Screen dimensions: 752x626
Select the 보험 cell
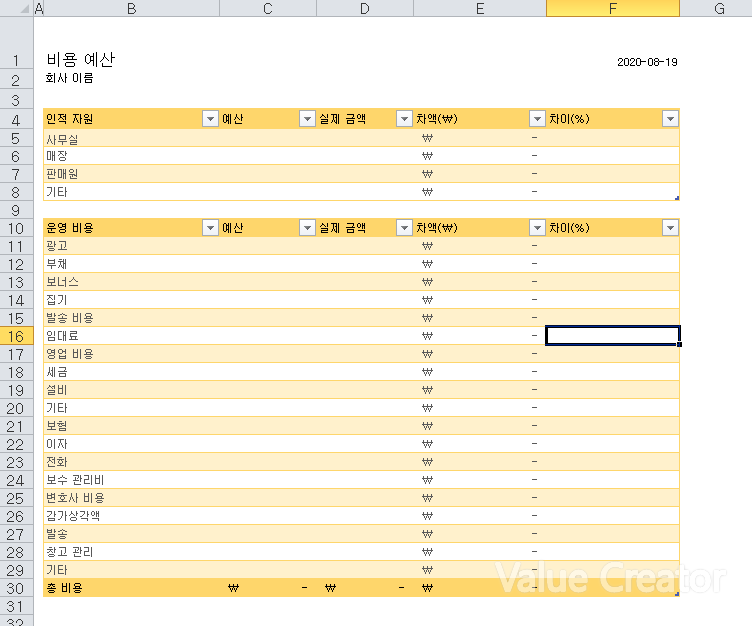pyautogui.click(x=131, y=426)
